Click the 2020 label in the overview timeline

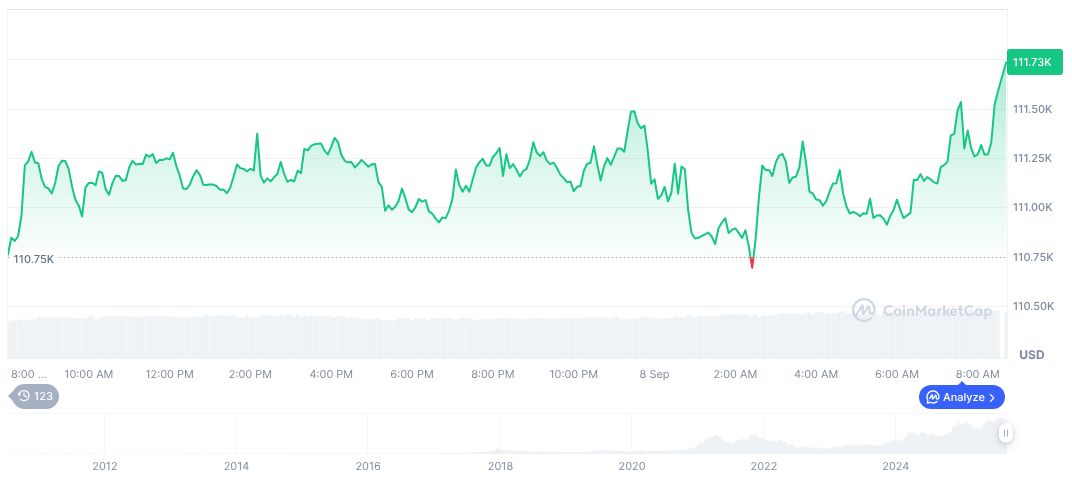(632, 465)
